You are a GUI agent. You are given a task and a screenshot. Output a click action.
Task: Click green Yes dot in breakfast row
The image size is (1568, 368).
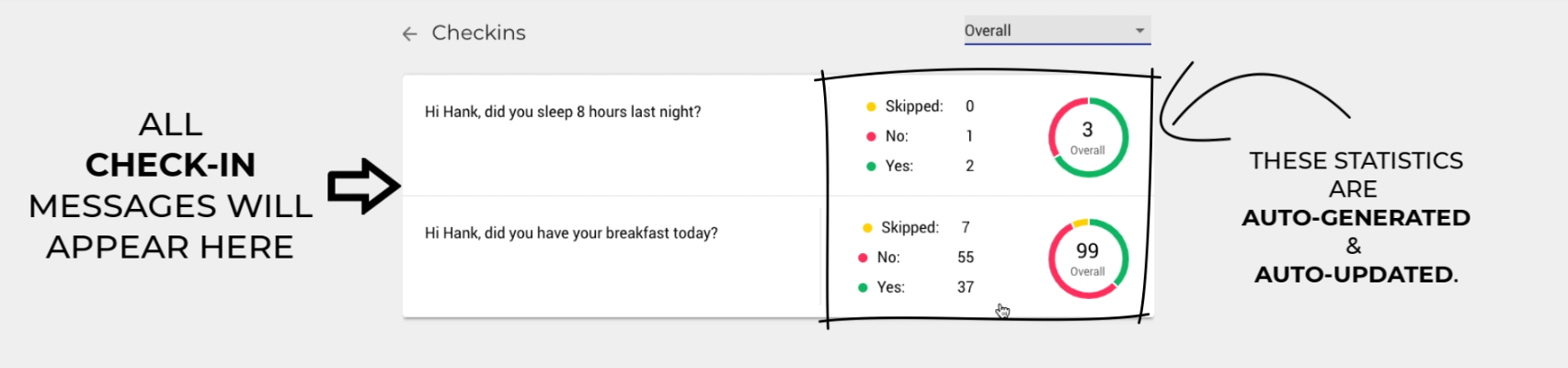[x=863, y=287]
